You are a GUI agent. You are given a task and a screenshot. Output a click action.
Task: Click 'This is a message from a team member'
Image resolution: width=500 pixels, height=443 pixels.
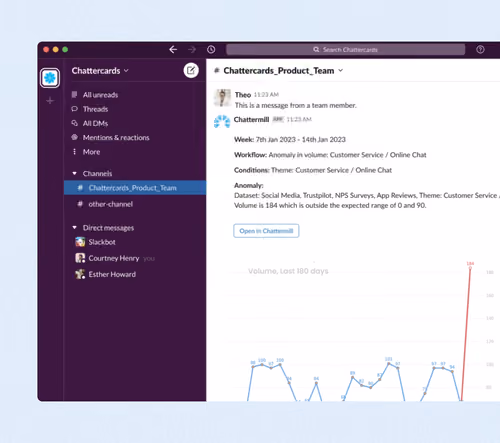[x=295, y=105]
